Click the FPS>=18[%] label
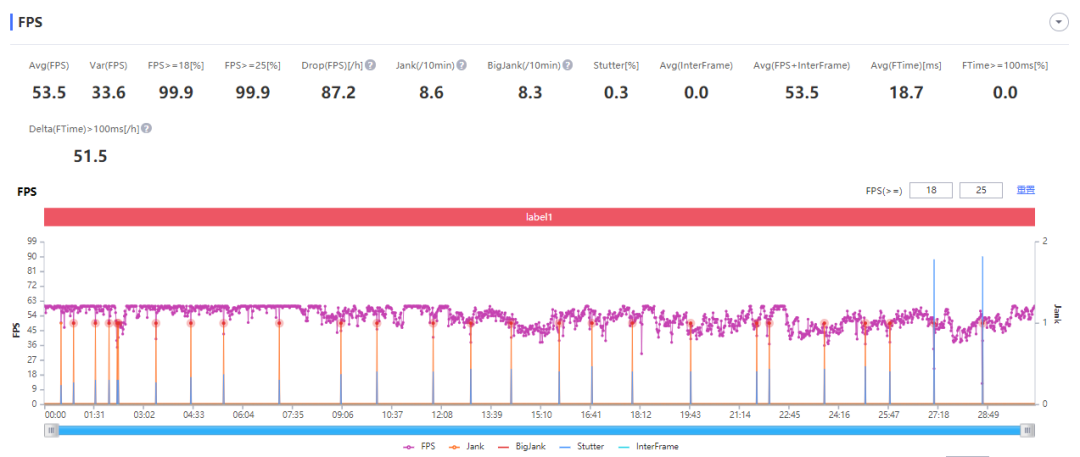The width and height of the screenshot is (1080, 457). (176, 65)
